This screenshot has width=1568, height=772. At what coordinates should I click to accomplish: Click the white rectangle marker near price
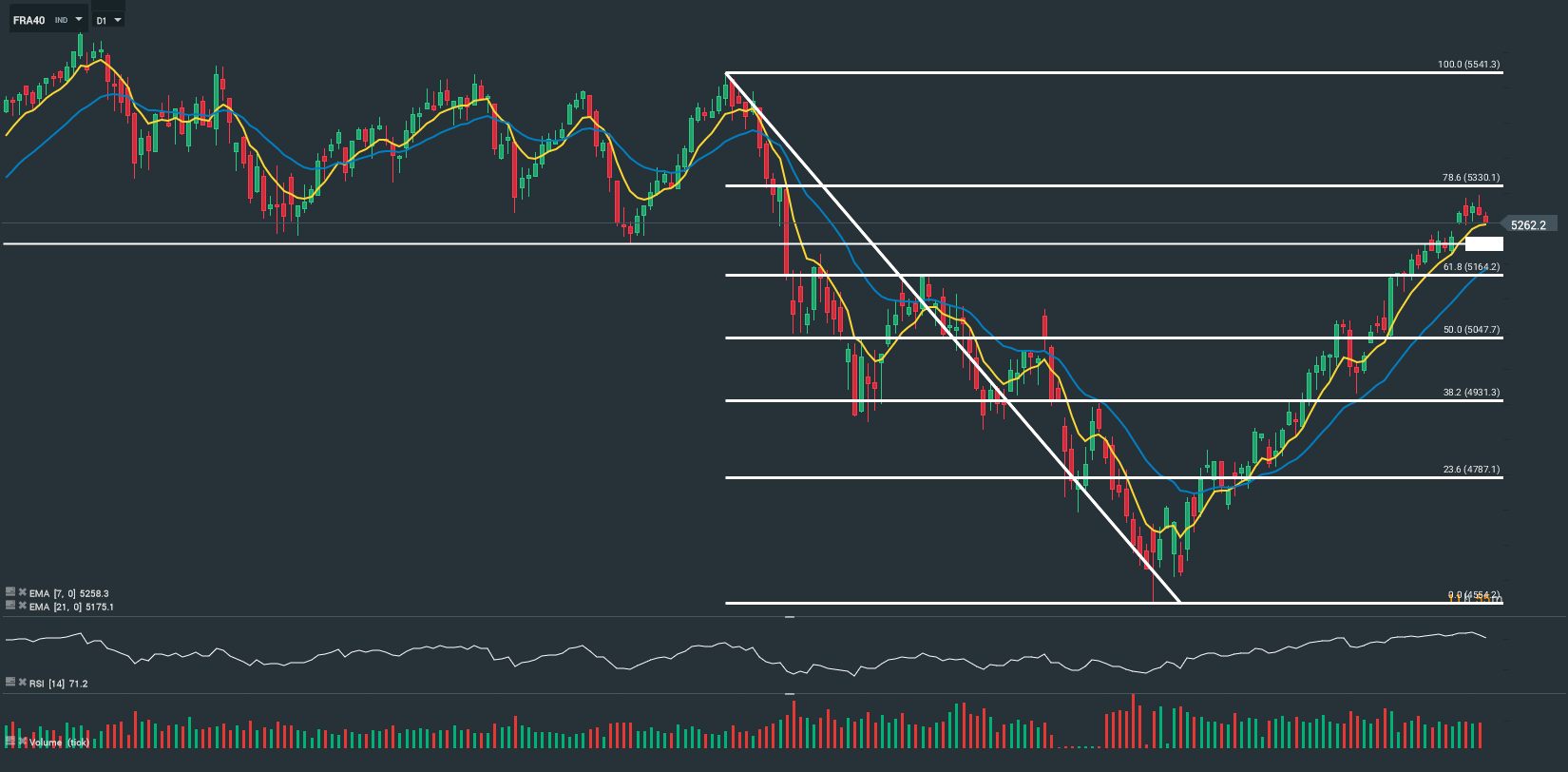[1483, 244]
